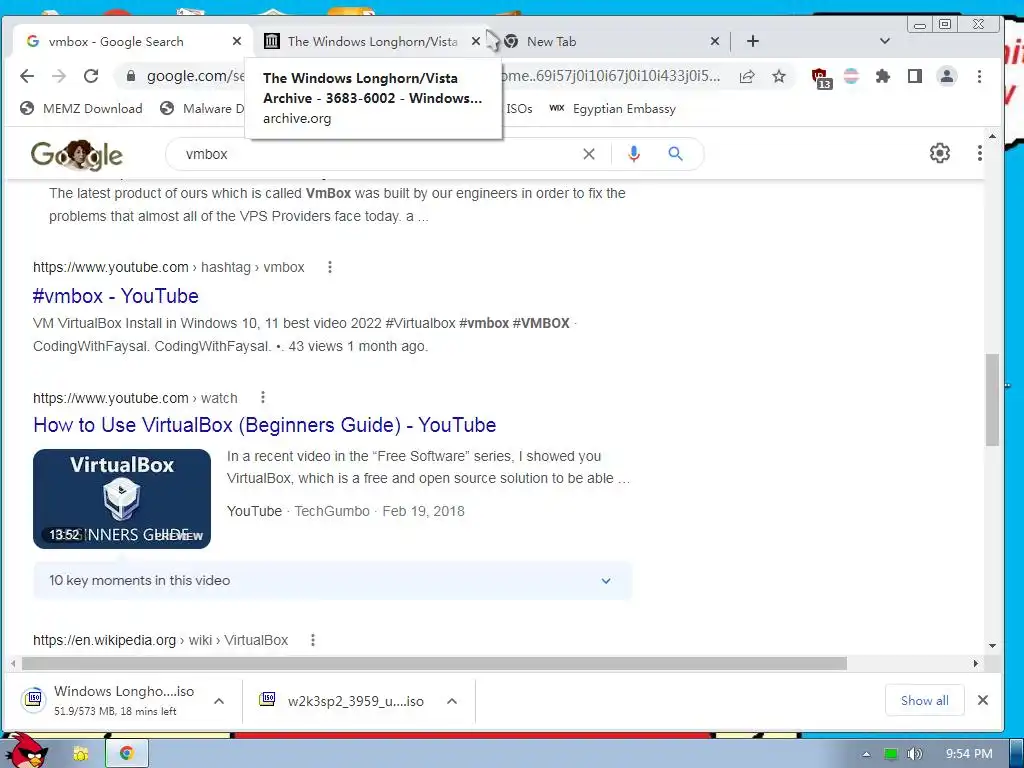
Task: Dismiss the downloads bar
Action: [x=982, y=700]
